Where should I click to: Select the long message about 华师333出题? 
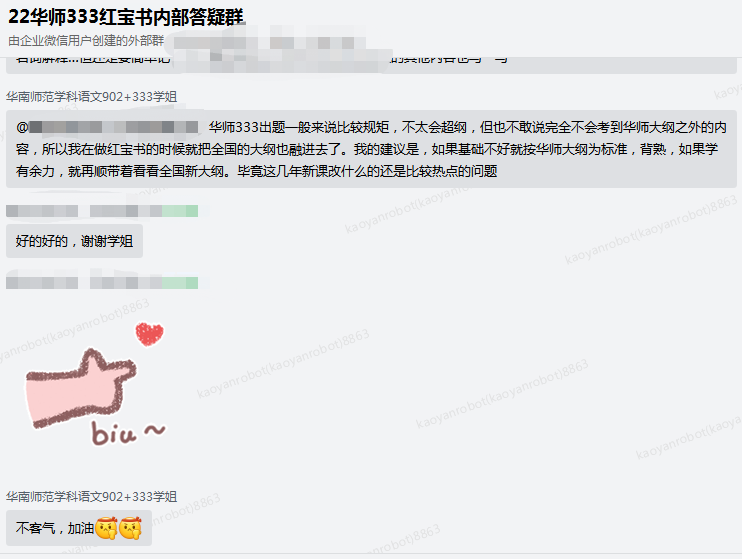[371, 149]
